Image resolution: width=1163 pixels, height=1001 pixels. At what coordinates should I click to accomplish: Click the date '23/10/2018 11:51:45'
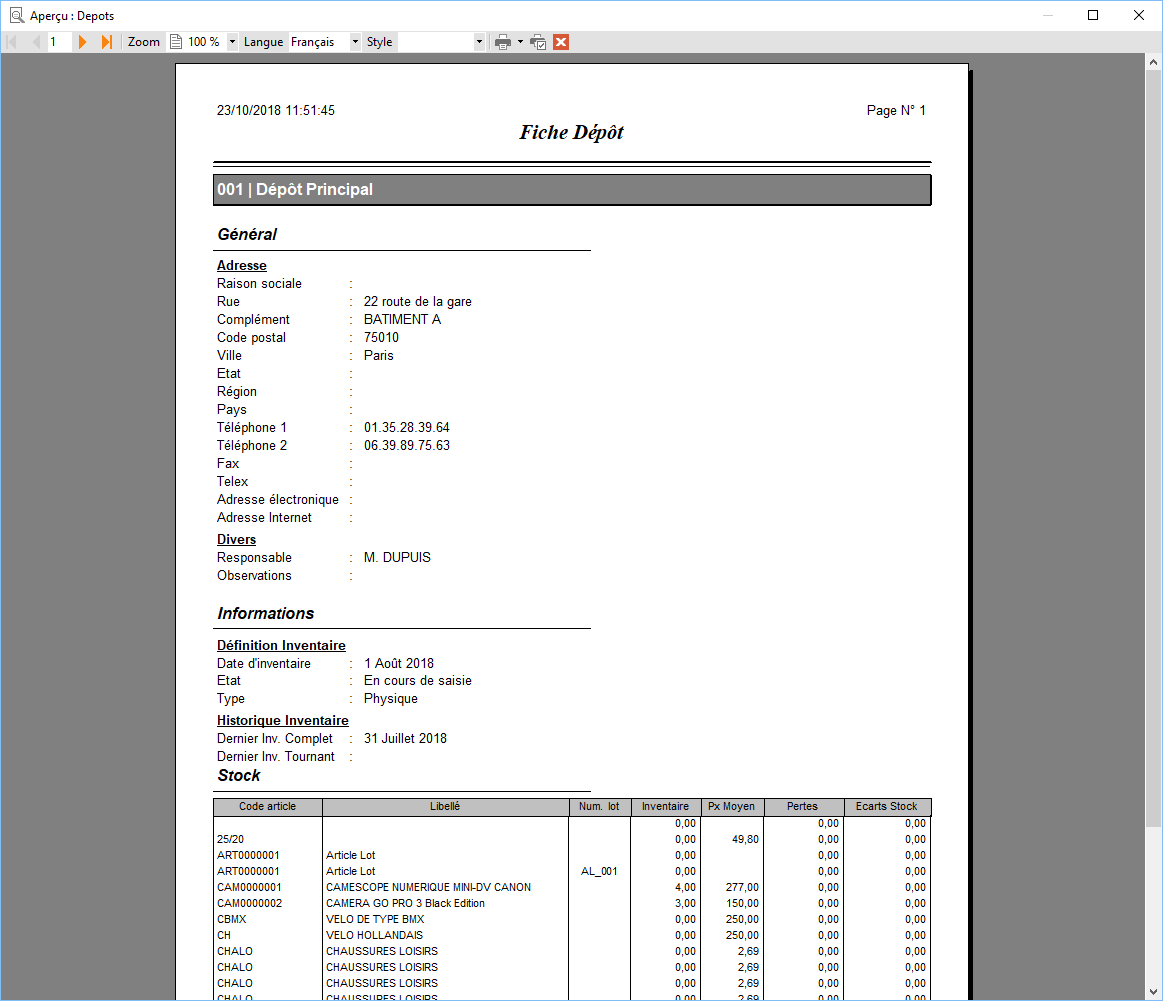(276, 110)
